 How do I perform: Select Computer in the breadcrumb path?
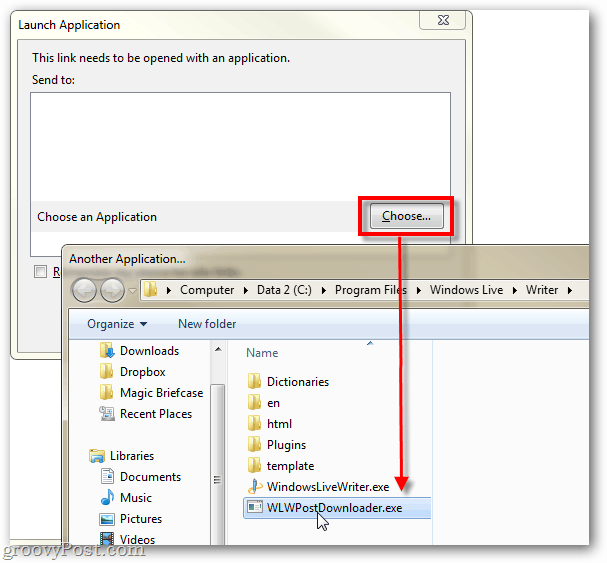207,290
